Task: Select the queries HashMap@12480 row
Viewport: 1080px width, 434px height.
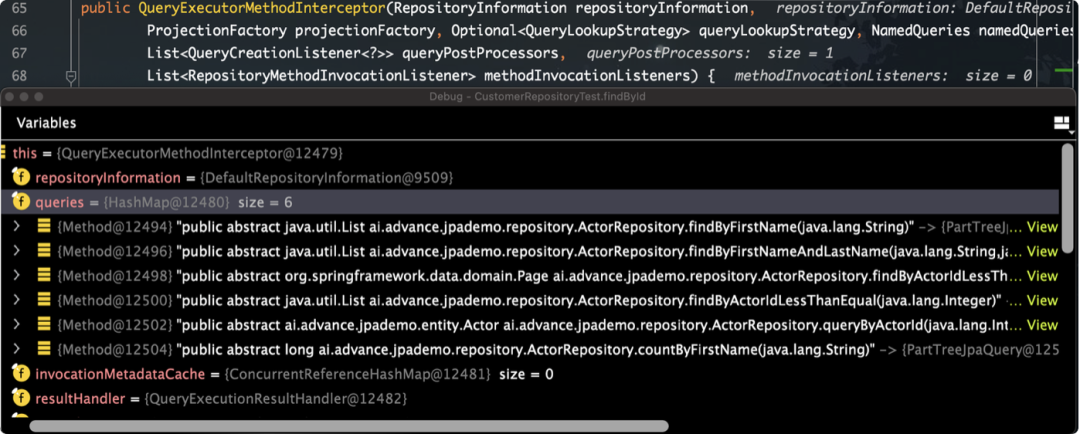Action: click(x=529, y=203)
